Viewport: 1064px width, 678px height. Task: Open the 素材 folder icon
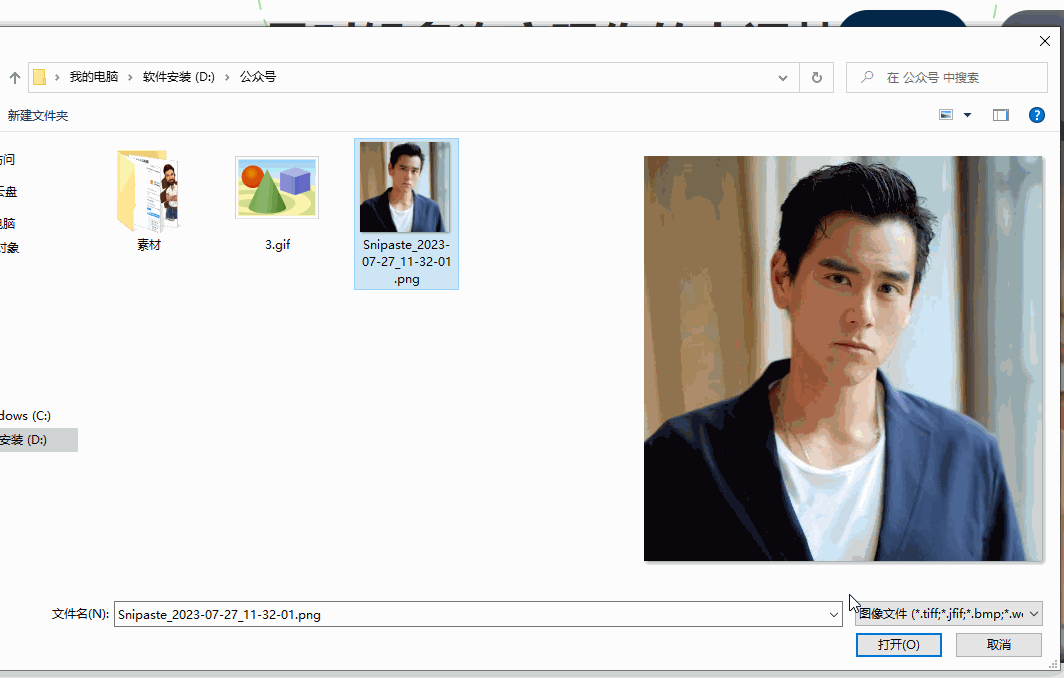coord(148,190)
